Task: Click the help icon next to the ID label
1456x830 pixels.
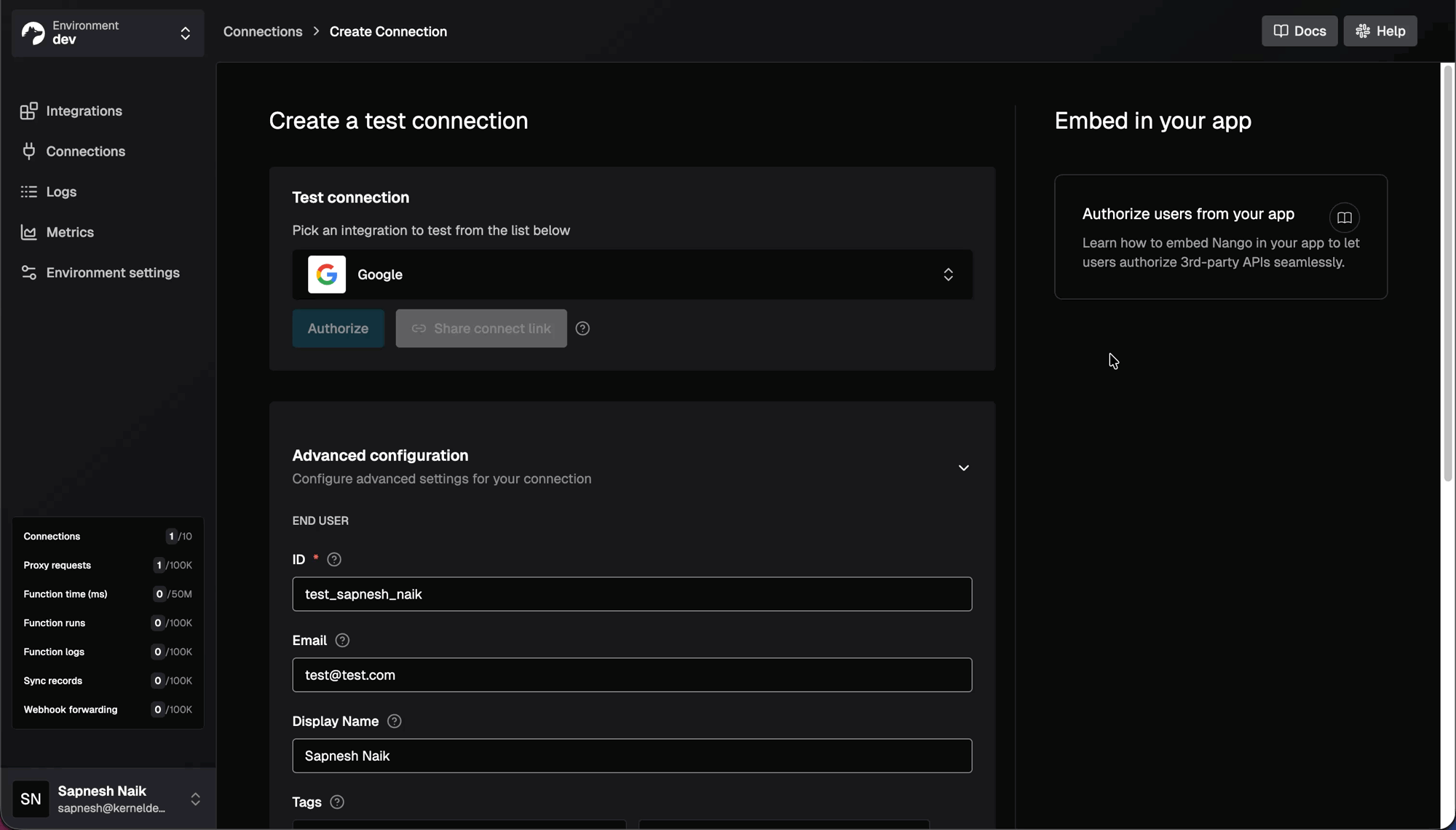Action: click(334, 559)
